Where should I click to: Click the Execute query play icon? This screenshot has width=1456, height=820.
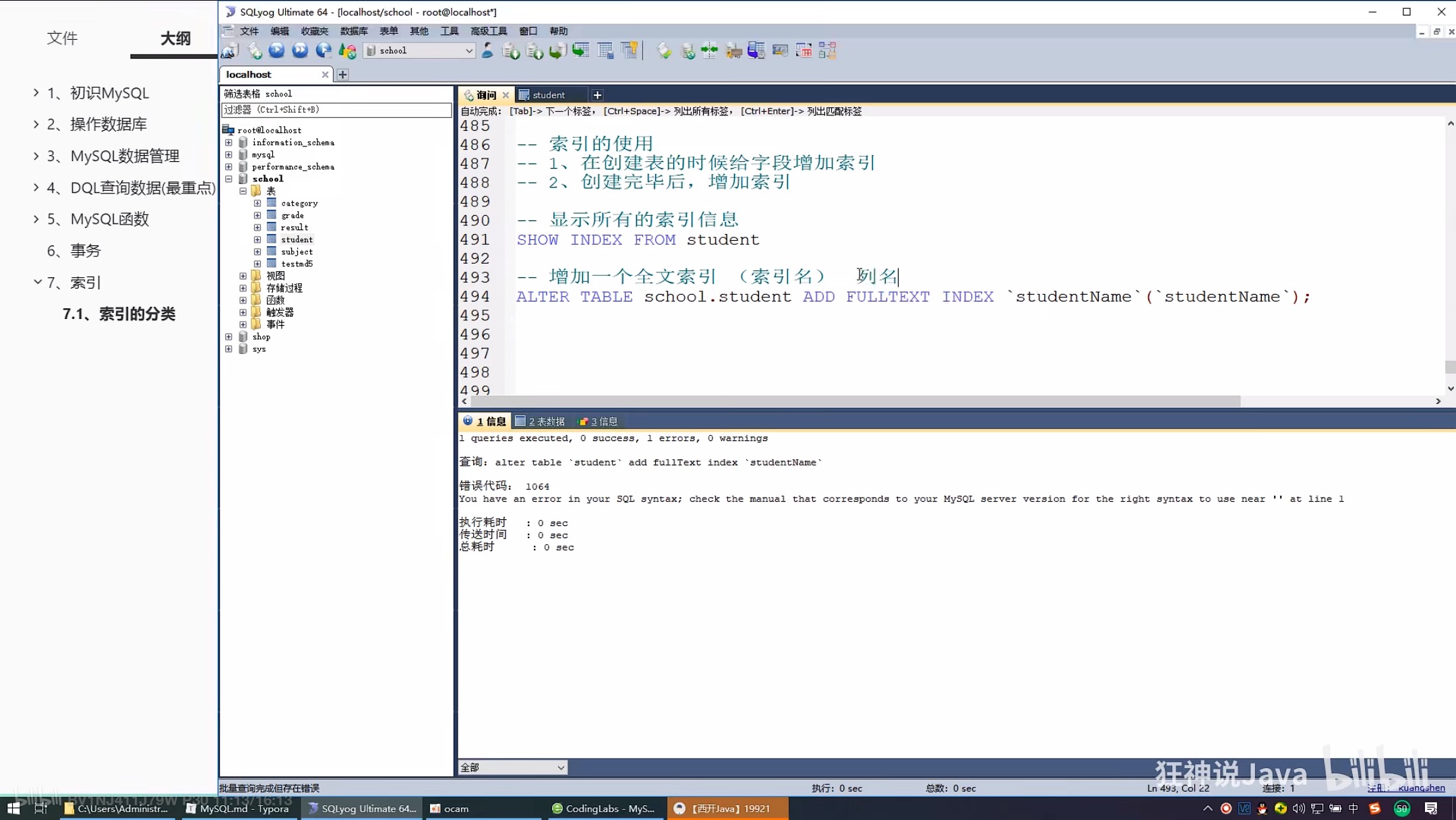276,51
